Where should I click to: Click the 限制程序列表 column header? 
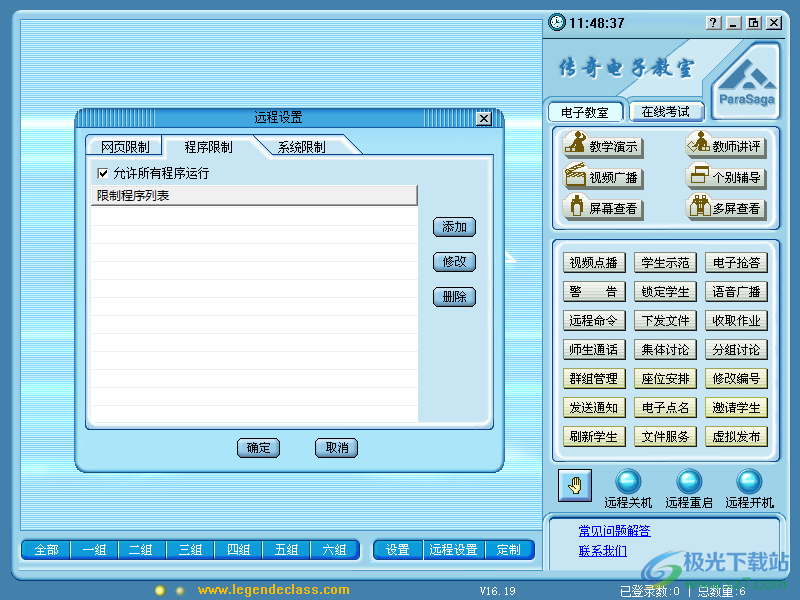(254, 196)
